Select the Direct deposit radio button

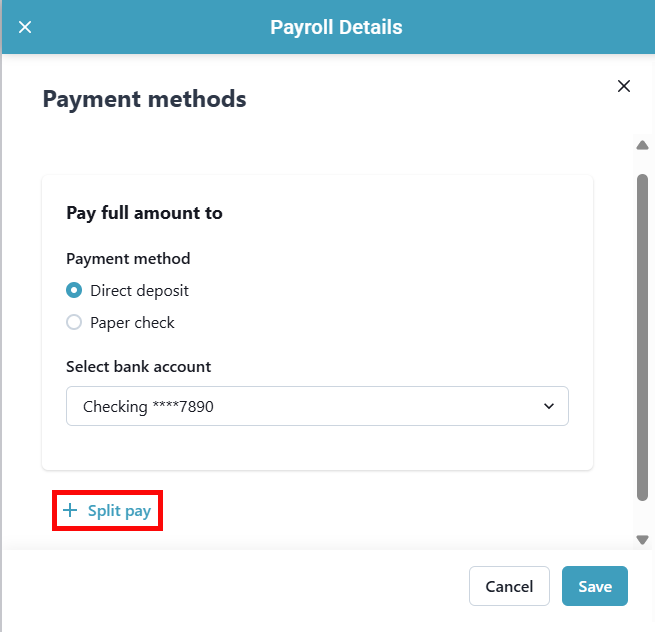click(74, 291)
